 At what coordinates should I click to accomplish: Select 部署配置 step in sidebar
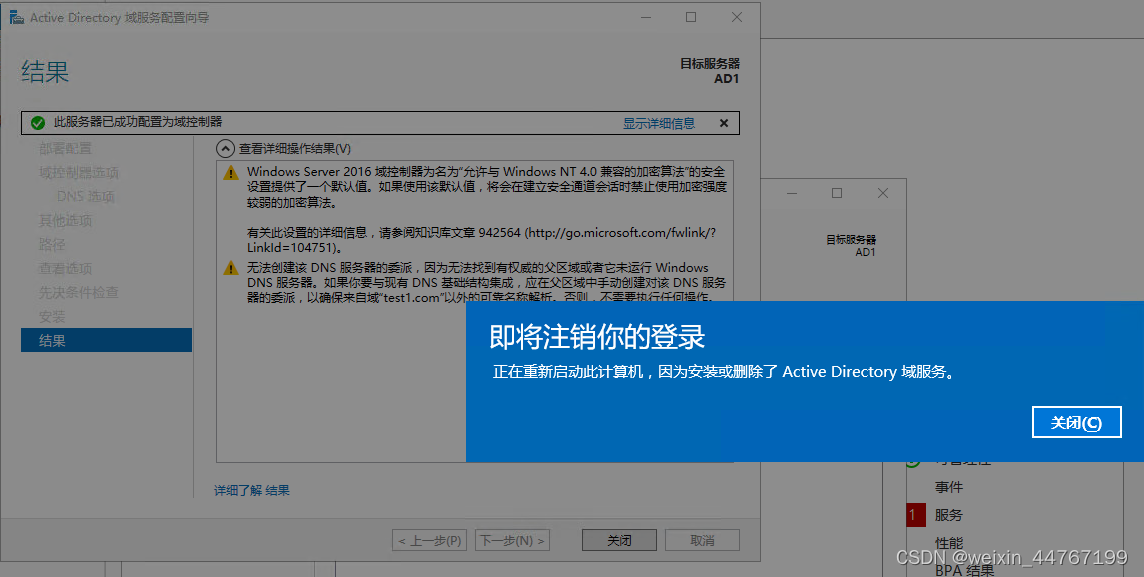[65, 149]
